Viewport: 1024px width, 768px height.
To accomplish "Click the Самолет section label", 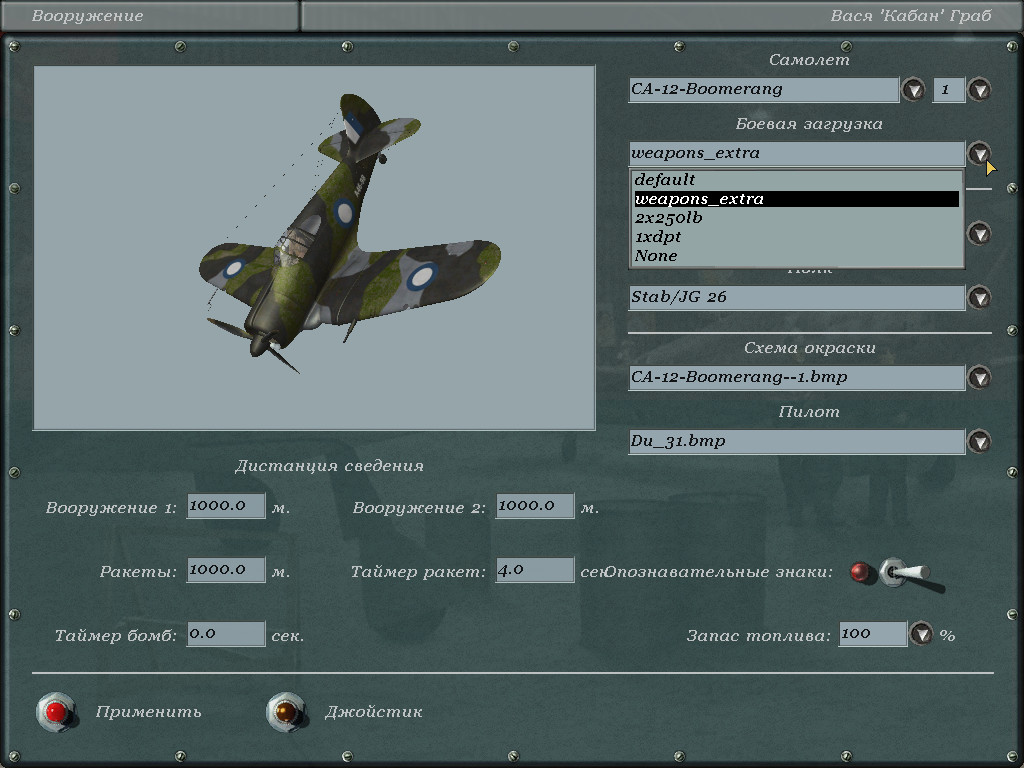I will [809, 60].
